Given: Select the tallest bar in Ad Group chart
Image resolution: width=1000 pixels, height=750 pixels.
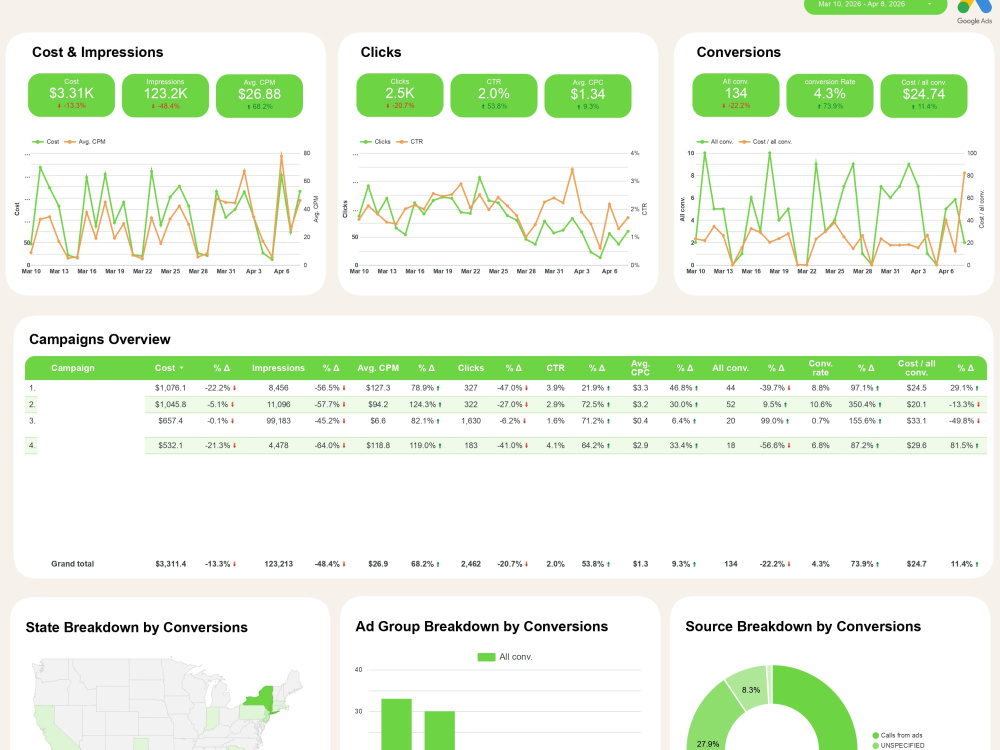Looking at the screenshot, I should tap(396, 724).
